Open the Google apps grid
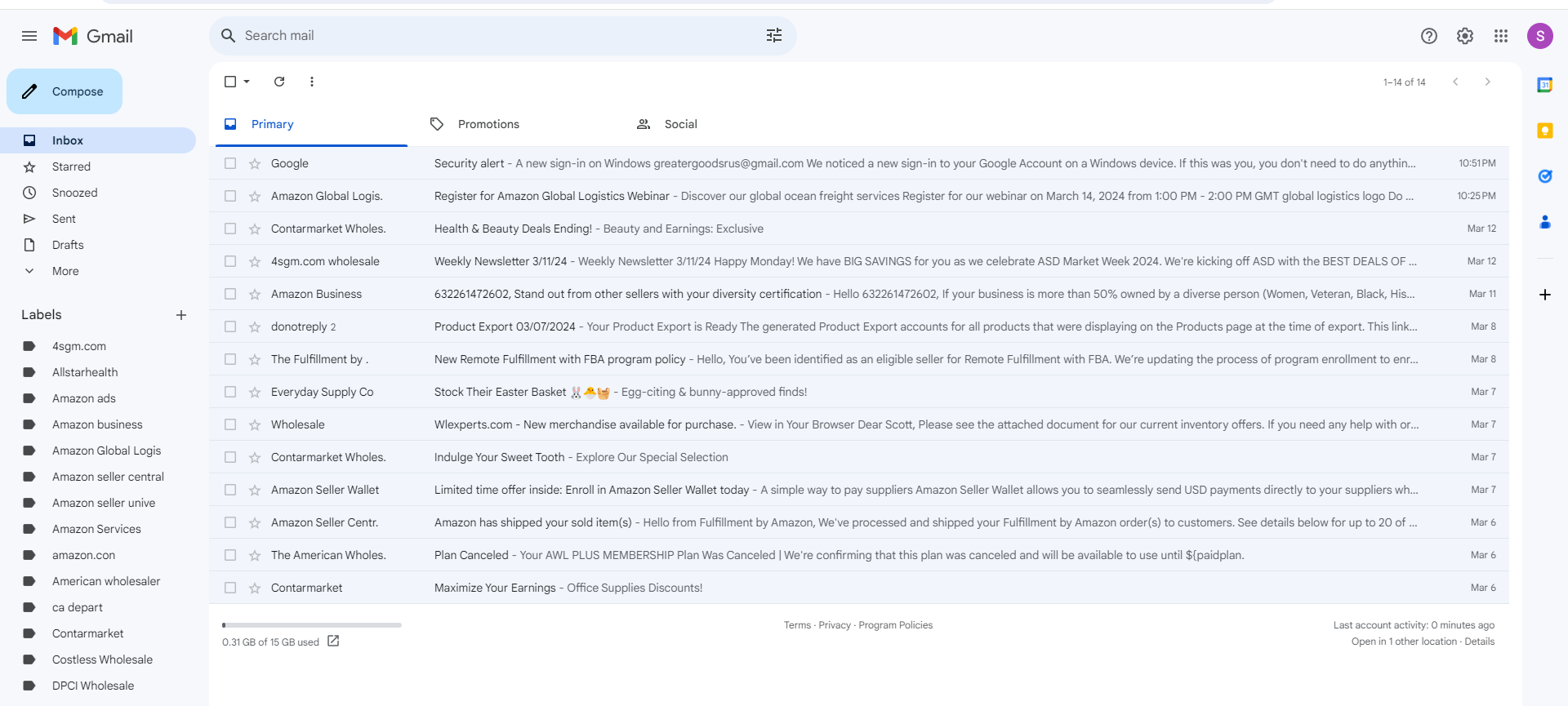1568x706 pixels. [1501, 36]
